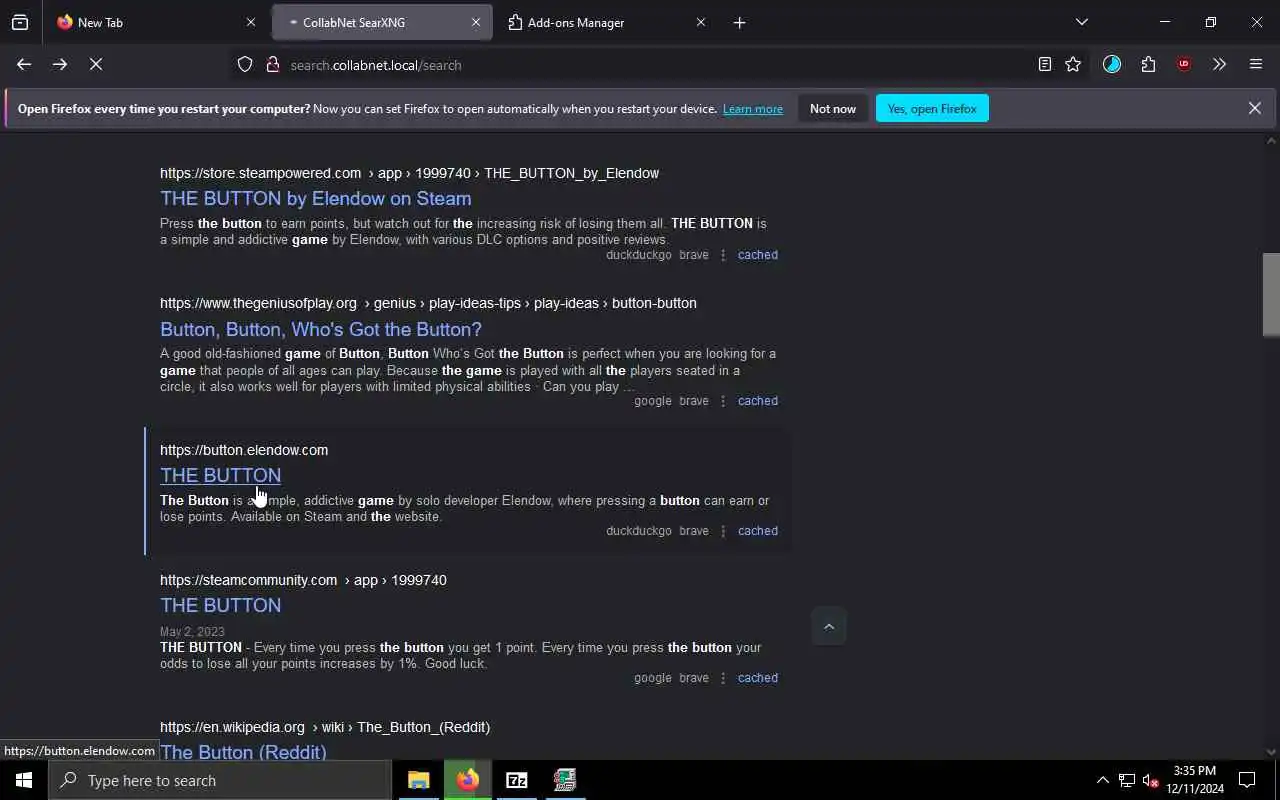Open more options dots for Steam store result

(723, 255)
